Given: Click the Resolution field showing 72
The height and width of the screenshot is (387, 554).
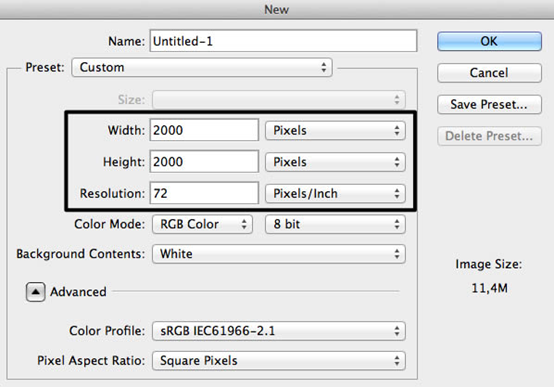Looking at the screenshot, I should coord(204,193).
